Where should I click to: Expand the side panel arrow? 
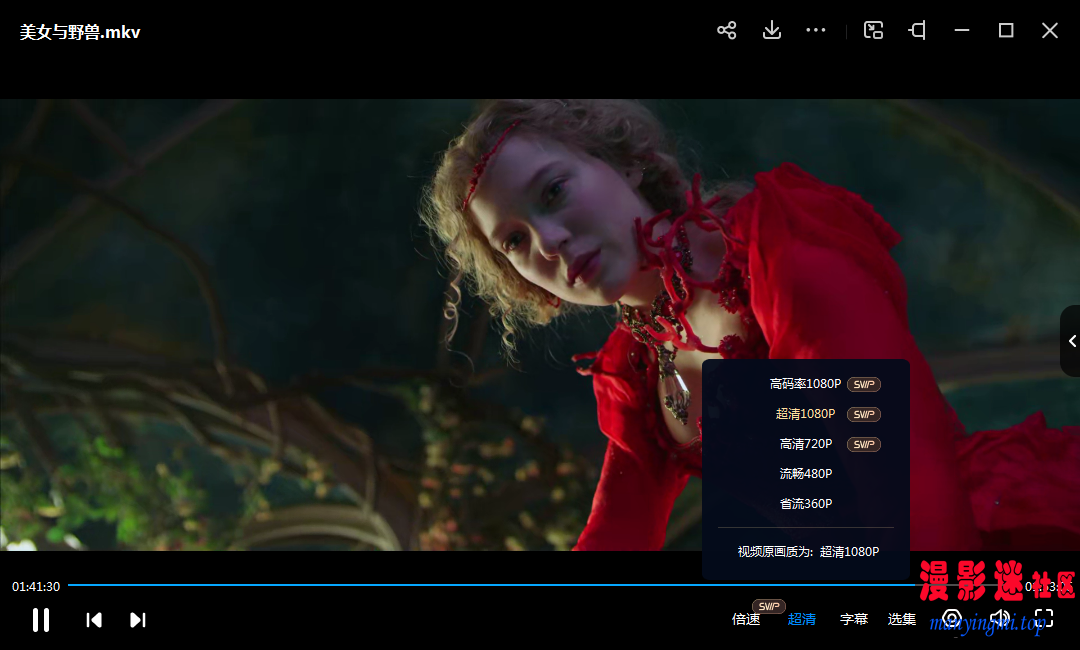click(1072, 341)
